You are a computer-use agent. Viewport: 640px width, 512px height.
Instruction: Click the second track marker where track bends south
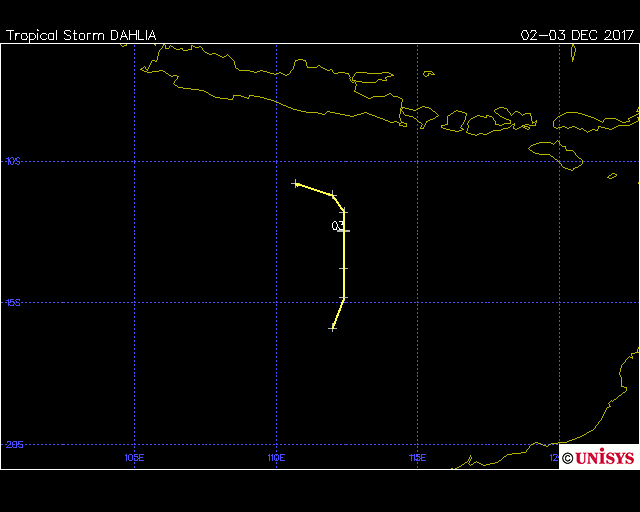pos(333,195)
